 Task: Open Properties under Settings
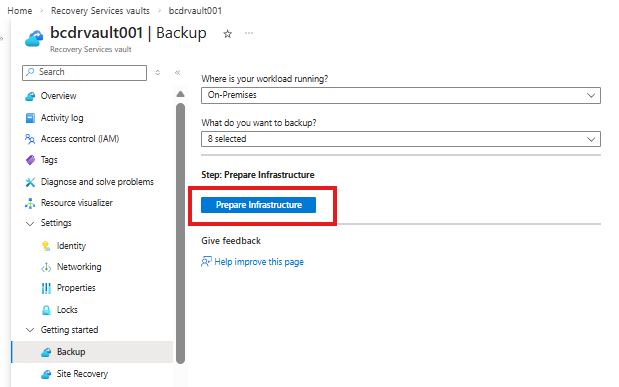(x=76, y=288)
